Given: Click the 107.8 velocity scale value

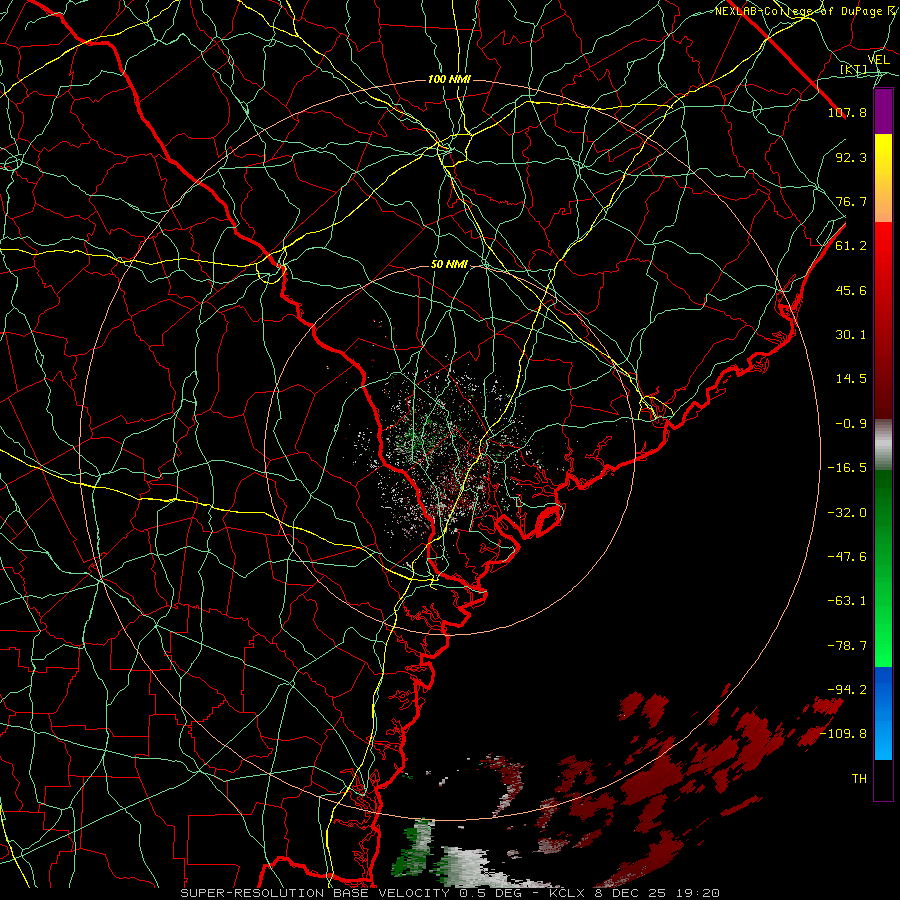Looking at the screenshot, I should pyautogui.click(x=847, y=112).
